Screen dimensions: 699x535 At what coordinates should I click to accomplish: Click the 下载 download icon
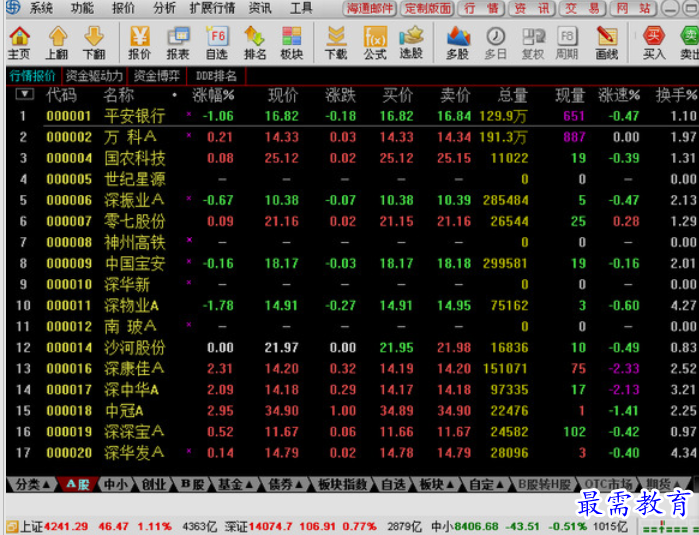coord(336,43)
